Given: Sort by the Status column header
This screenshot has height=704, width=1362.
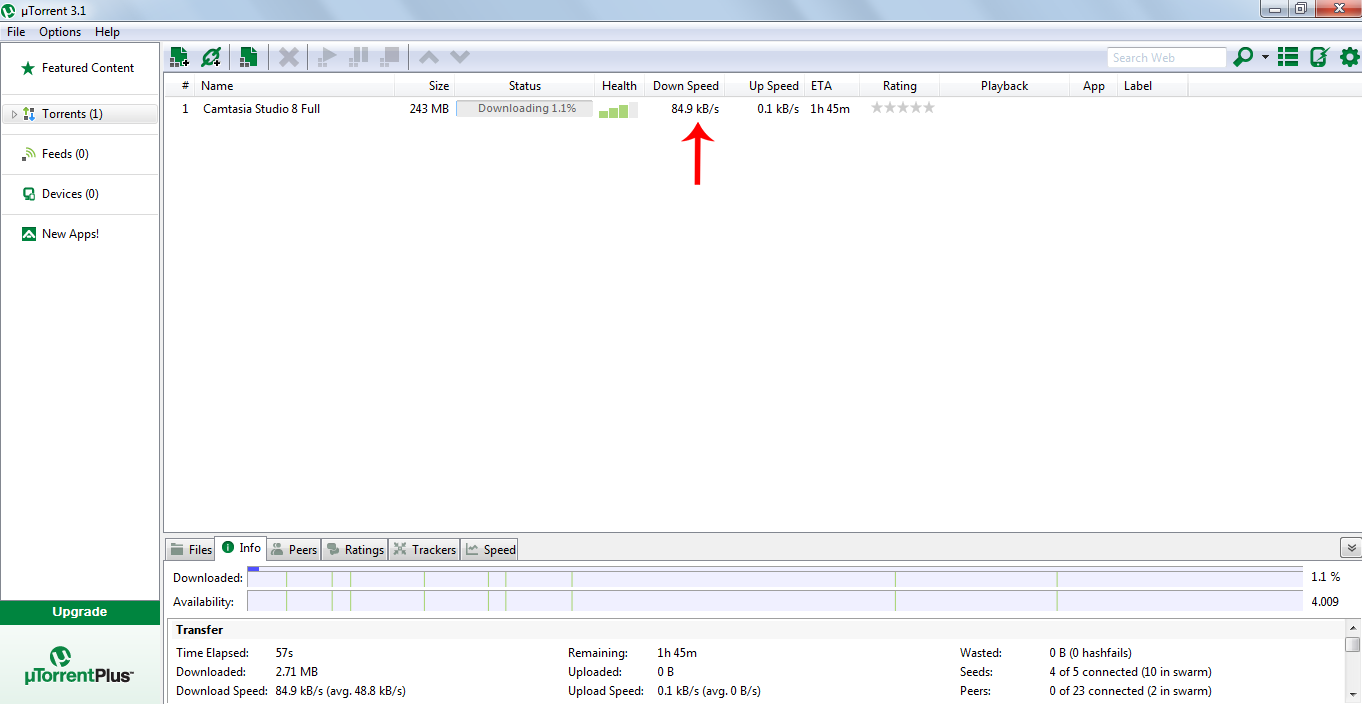Looking at the screenshot, I should tap(525, 86).
